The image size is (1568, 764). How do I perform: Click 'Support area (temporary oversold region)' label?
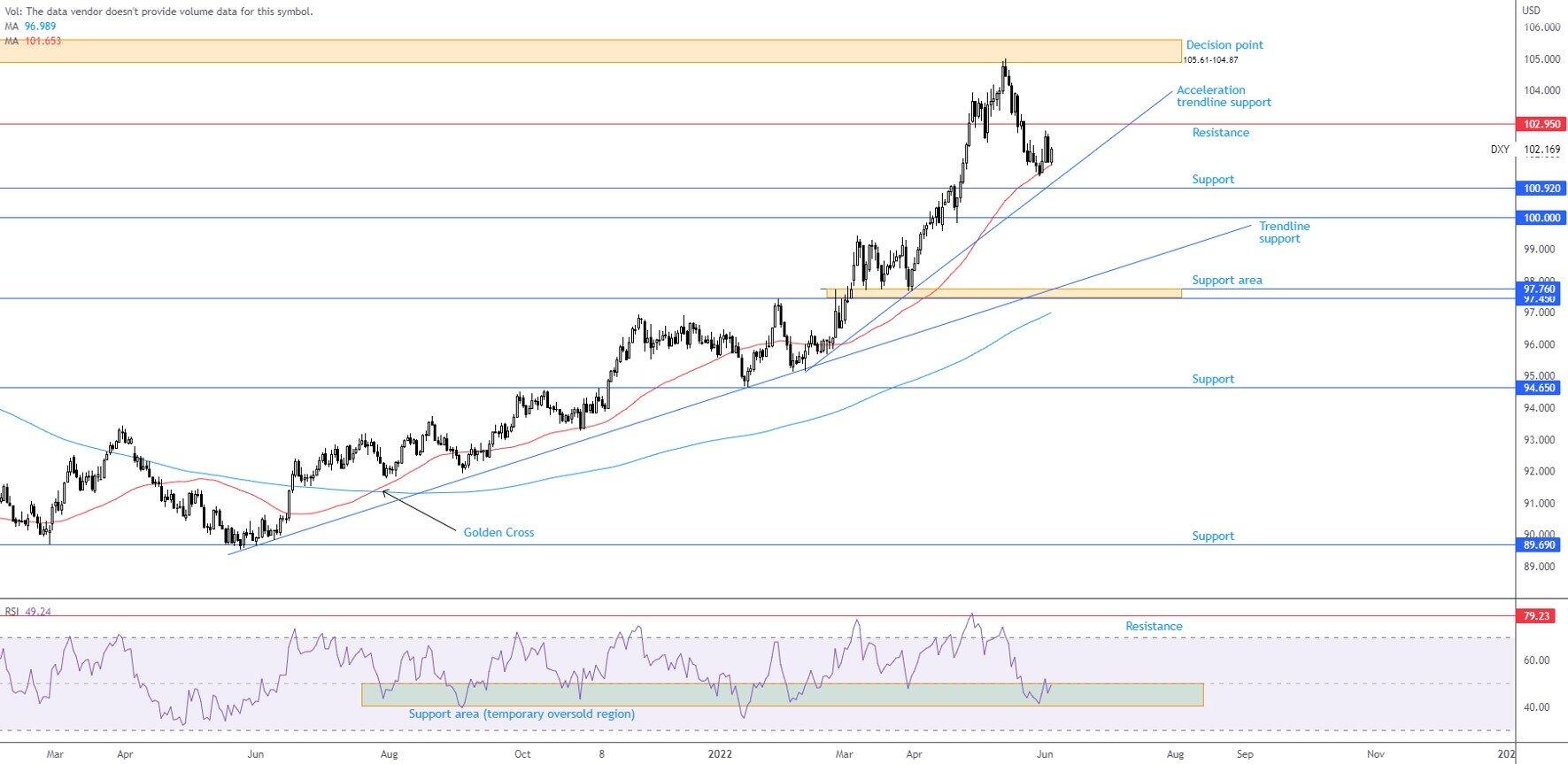pos(521,714)
